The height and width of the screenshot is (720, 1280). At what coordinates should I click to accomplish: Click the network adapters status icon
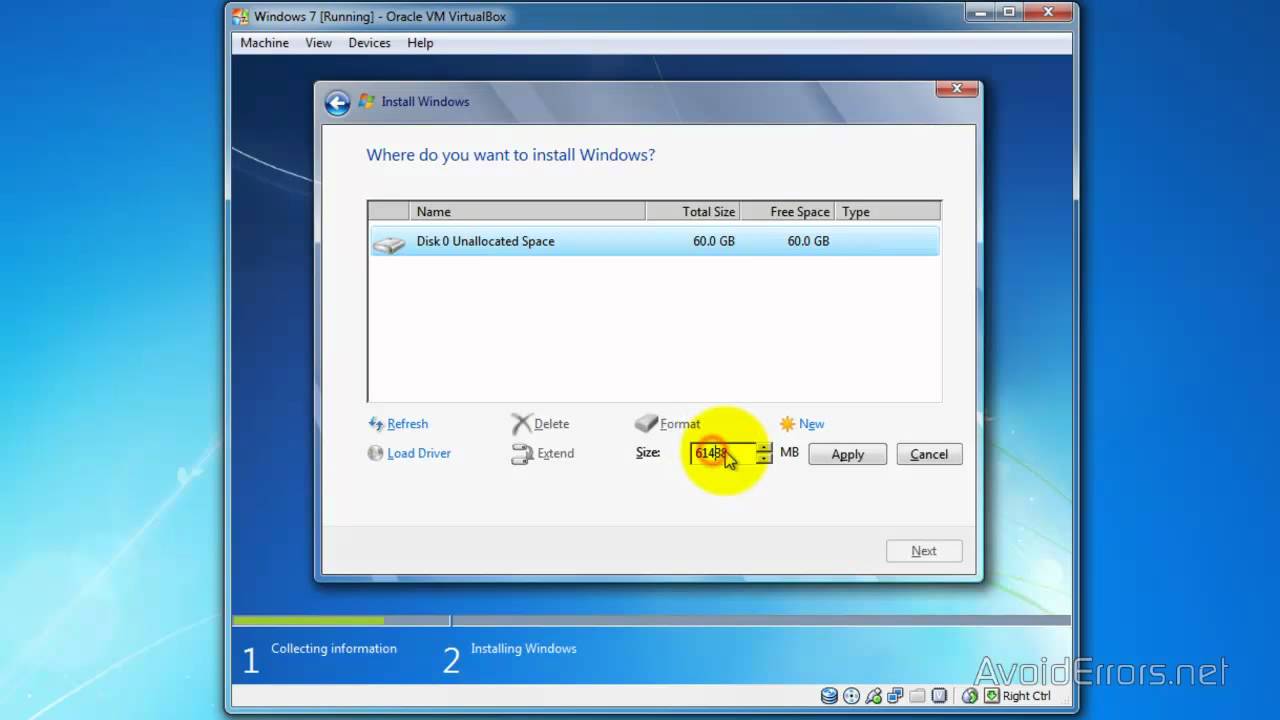(895, 696)
